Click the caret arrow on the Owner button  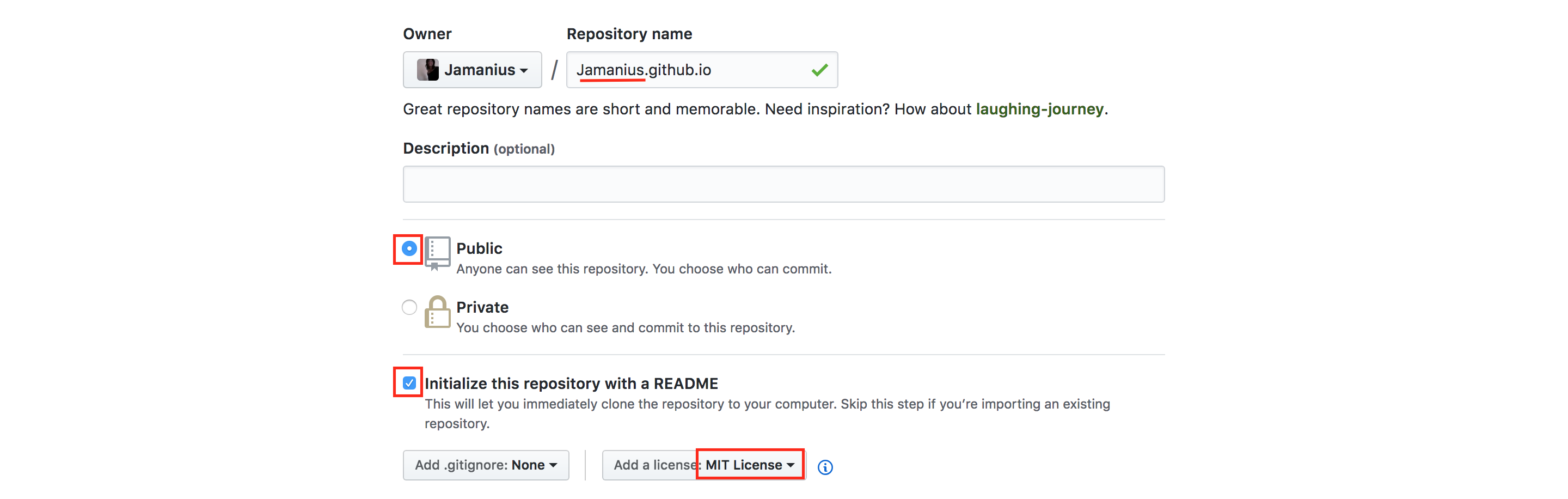pos(524,70)
